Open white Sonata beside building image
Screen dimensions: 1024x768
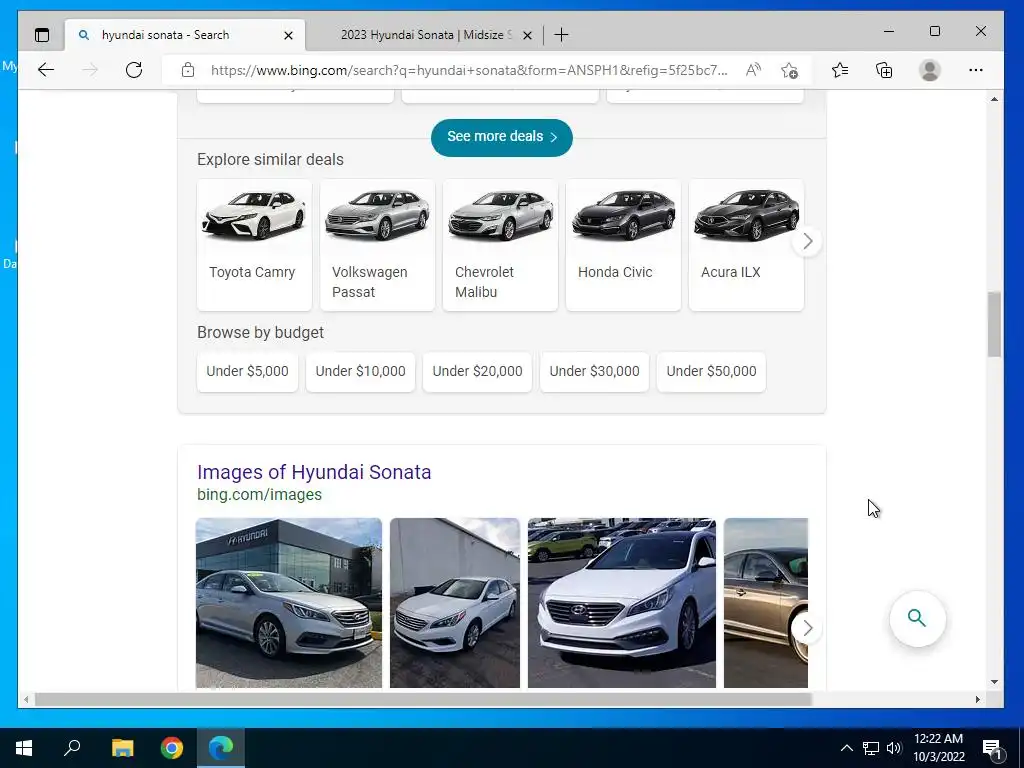[x=455, y=602]
